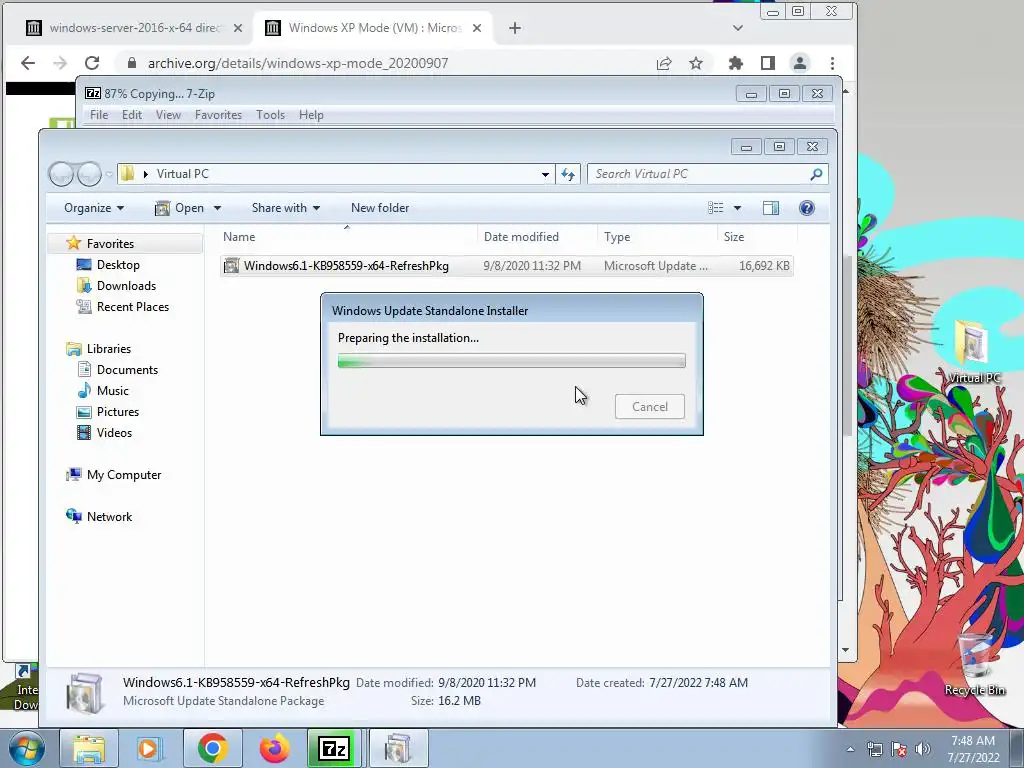The height and width of the screenshot is (768, 1024).
Task: Open Chrome share page icon
Action: [x=664, y=63]
